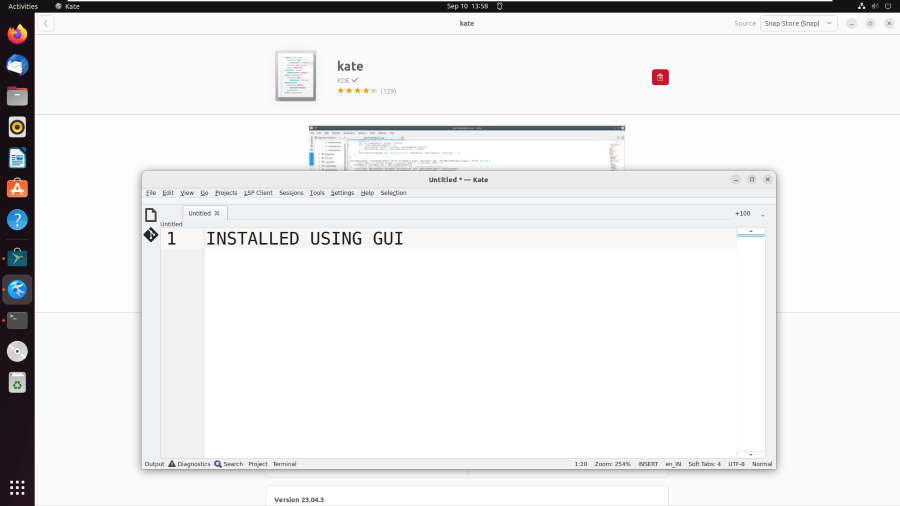Click the star rating for kate

pyautogui.click(x=357, y=91)
